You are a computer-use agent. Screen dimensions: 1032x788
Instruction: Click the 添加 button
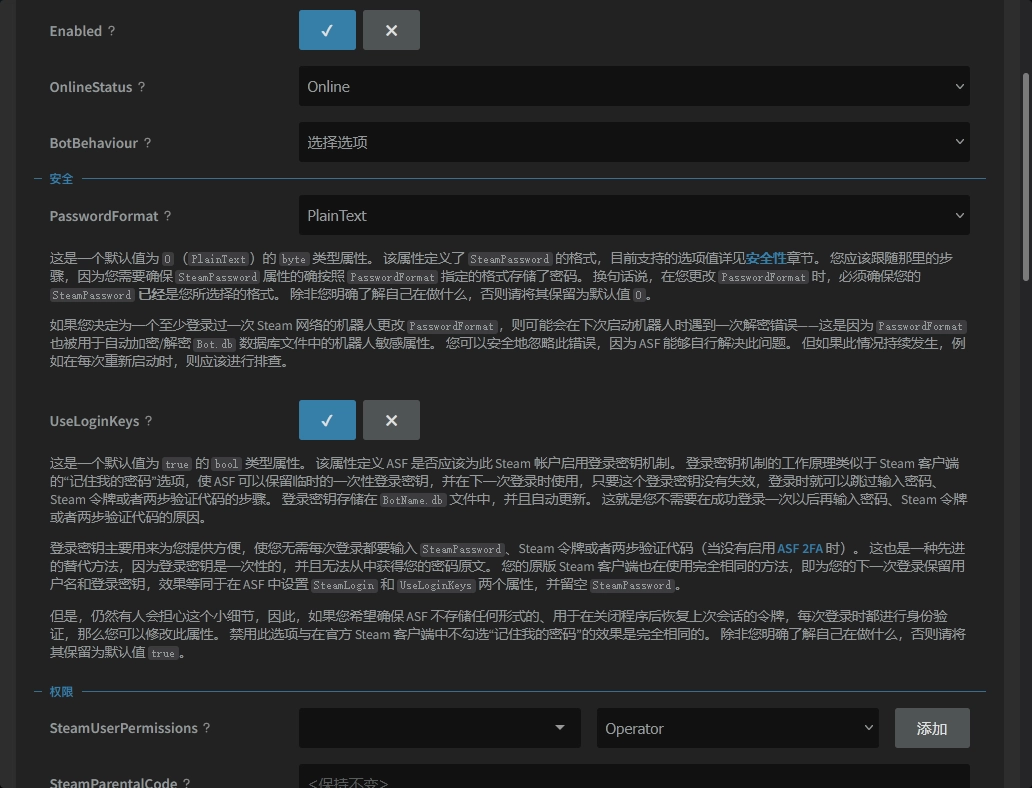(x=932, y=728)
